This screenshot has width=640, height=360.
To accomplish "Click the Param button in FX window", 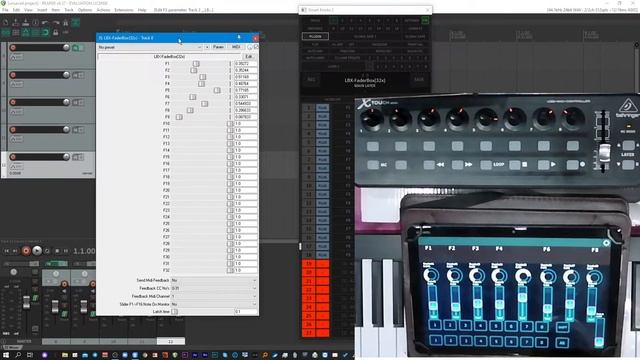I will coord(218,47).
